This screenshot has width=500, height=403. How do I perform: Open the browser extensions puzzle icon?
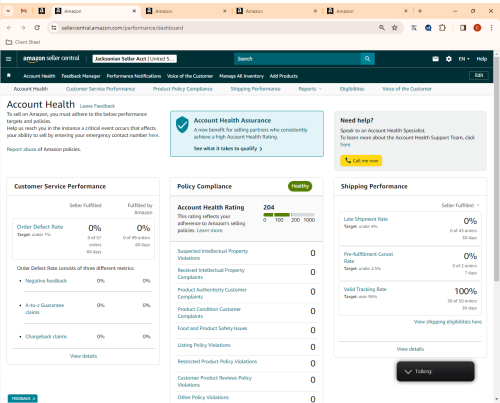[442, 28]
